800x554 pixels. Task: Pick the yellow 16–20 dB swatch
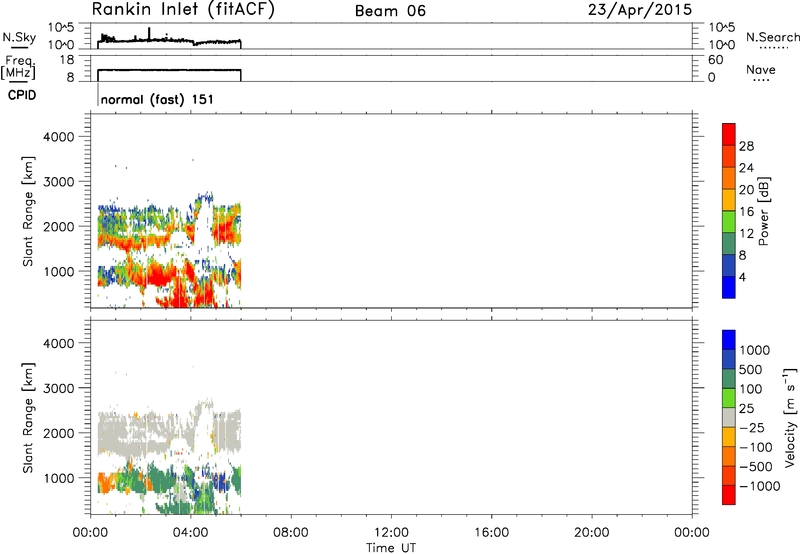point(729,199)
